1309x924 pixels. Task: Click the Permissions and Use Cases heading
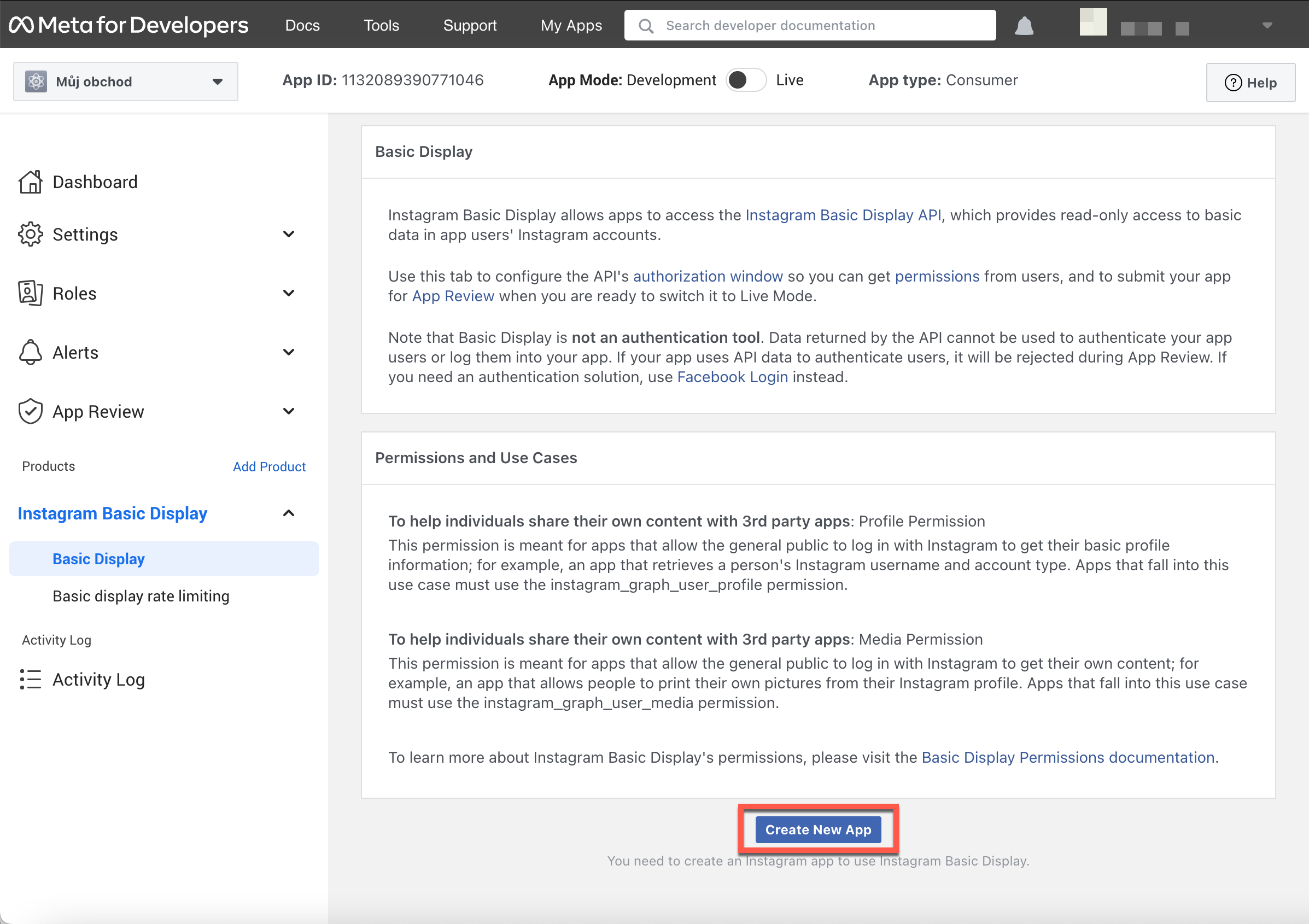(x=476, y=458)
